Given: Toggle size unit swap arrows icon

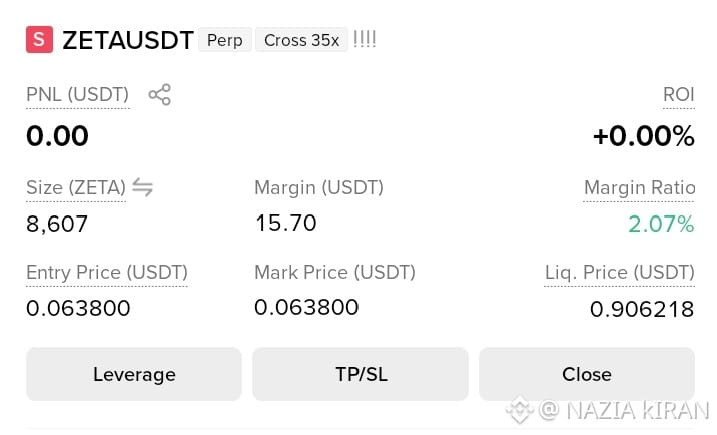Looking at the screenshot, I should point(142,187).
